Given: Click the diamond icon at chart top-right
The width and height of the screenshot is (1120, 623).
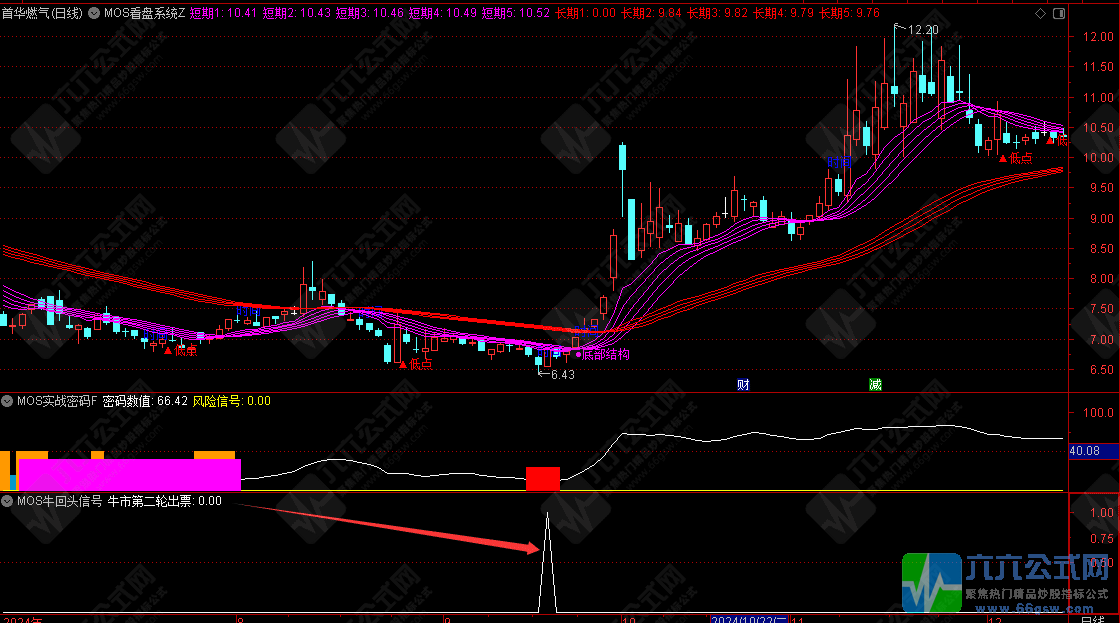Looking at the screenshot, I should click(1040, 13).
